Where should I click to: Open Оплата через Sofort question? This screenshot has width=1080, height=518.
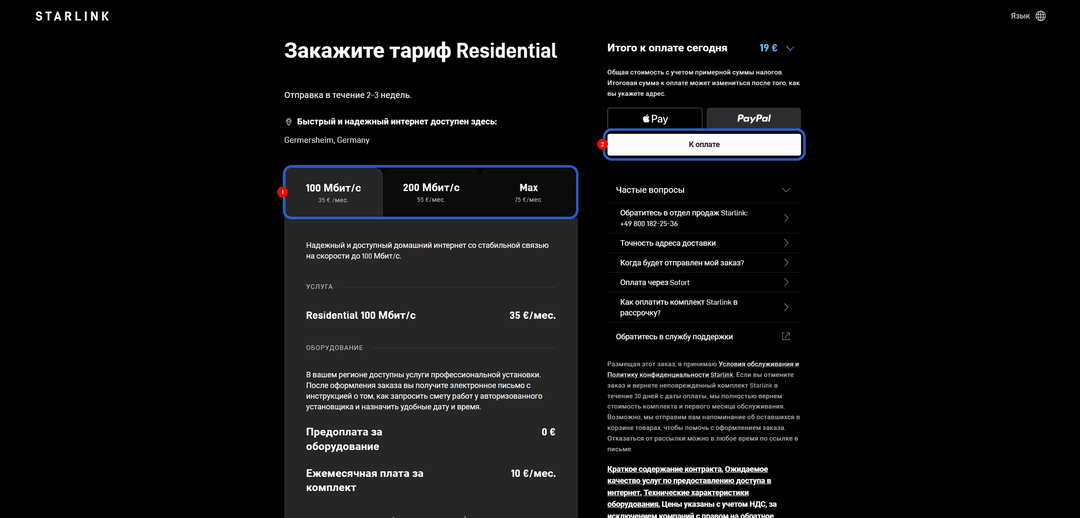pyautogui.click(x=704, y=282)
